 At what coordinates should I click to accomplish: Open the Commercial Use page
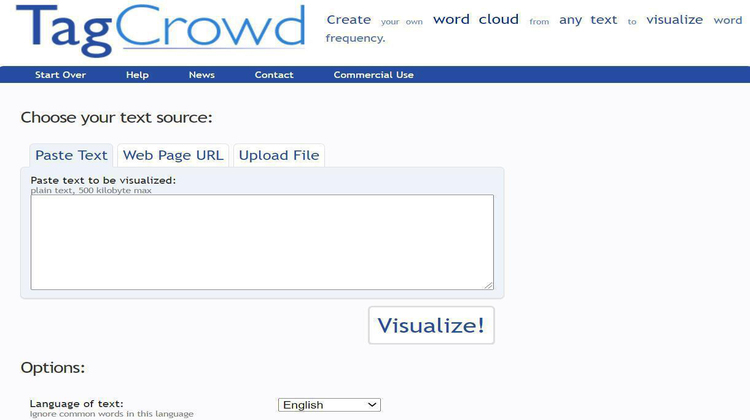(374, 75)
